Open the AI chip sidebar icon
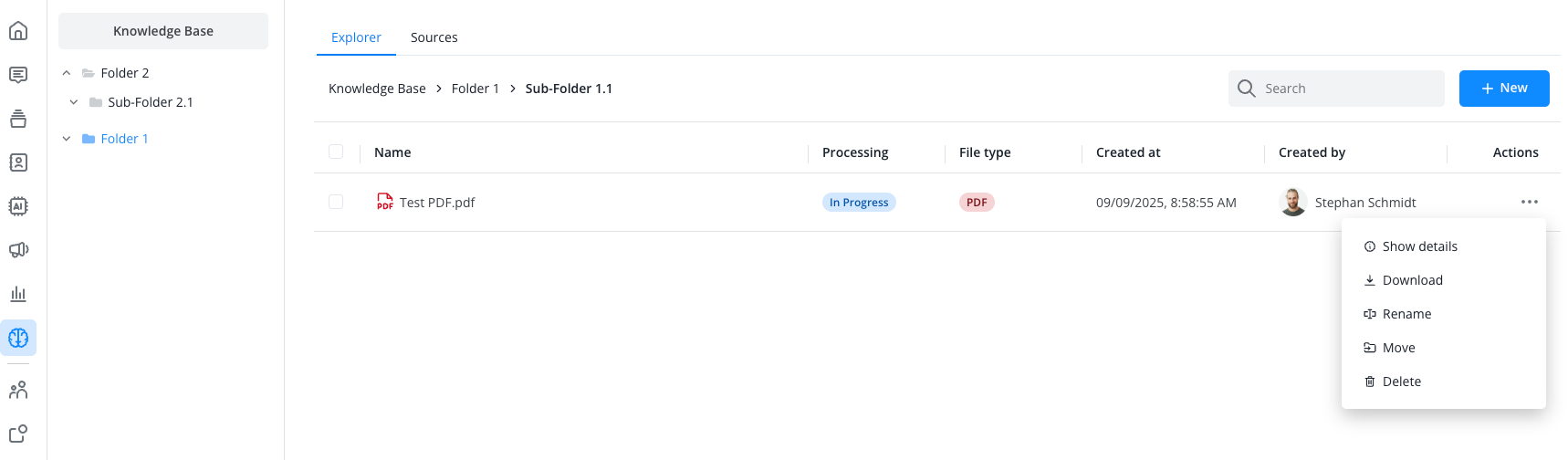Image resolution: width=1568 pixels, height=460 pixels. tap(18, 206)
